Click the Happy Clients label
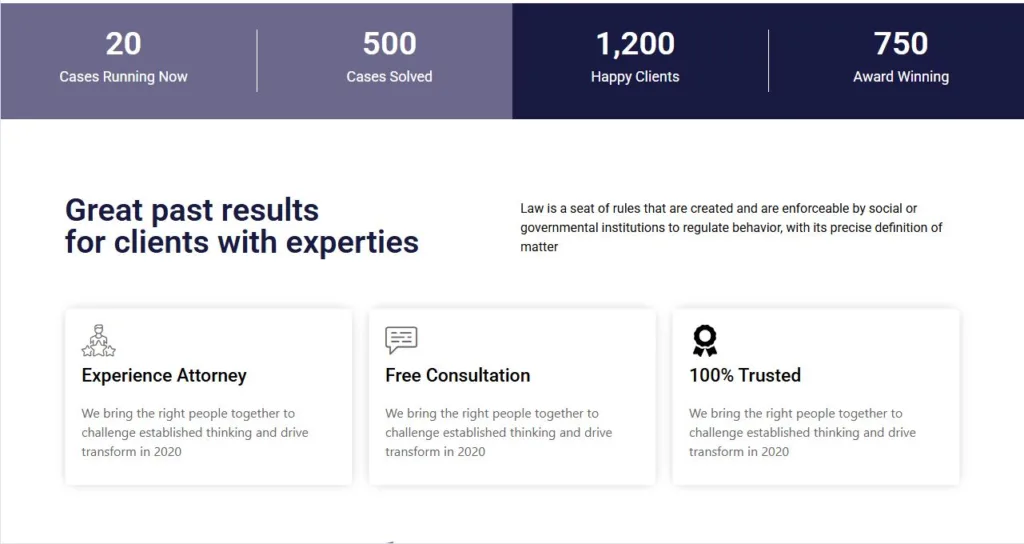This screenshot has height=544, width=1024. pyautogui.click(x=635, y=77)
